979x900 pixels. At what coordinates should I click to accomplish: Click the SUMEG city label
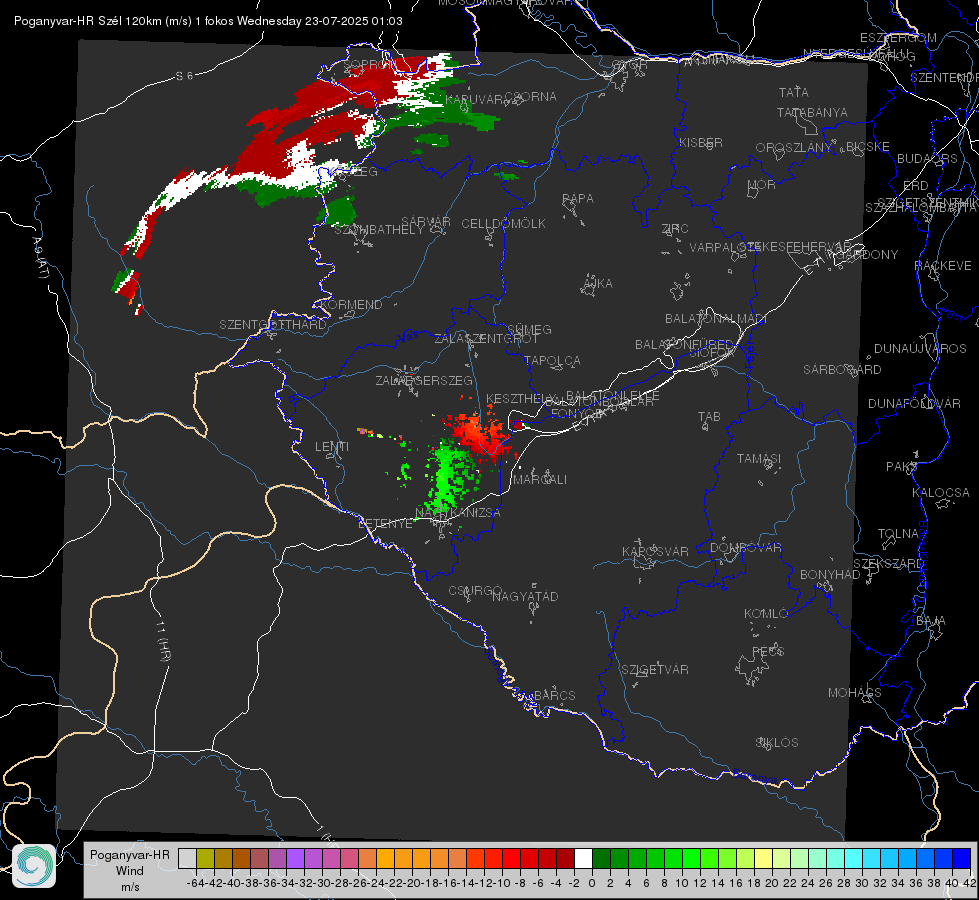tap(529, 329)
